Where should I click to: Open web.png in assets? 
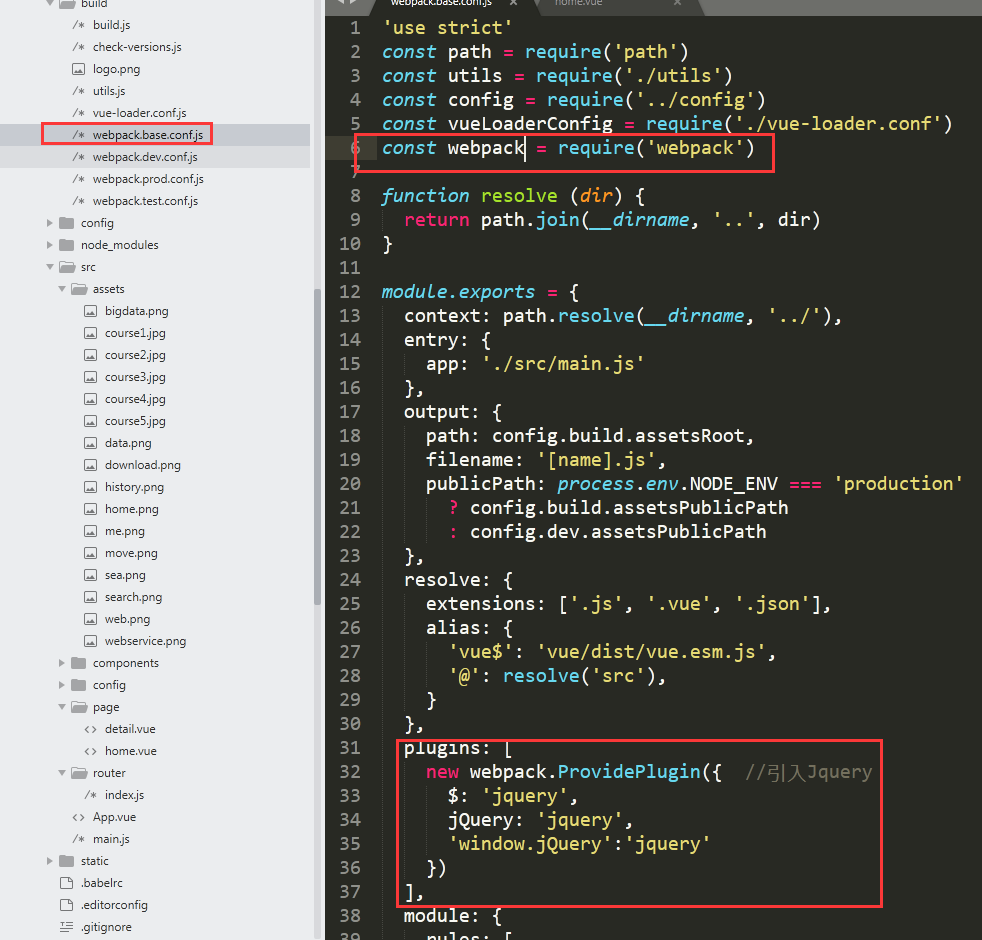(128, 619)
